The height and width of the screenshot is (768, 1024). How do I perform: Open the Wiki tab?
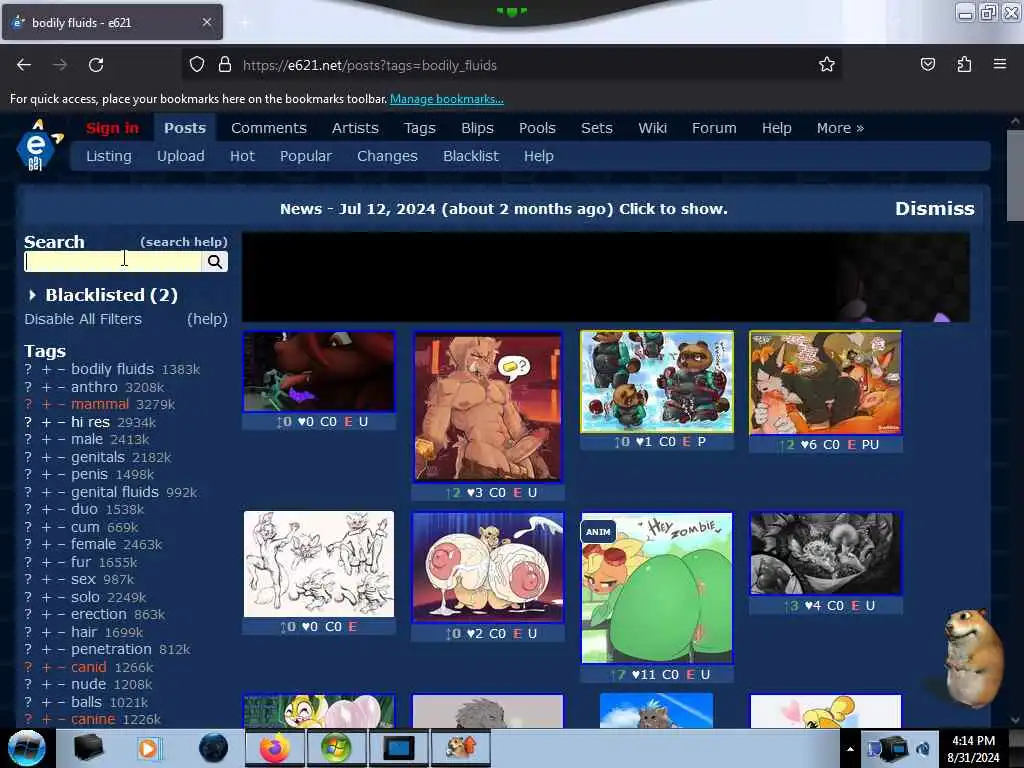point(652,128)
